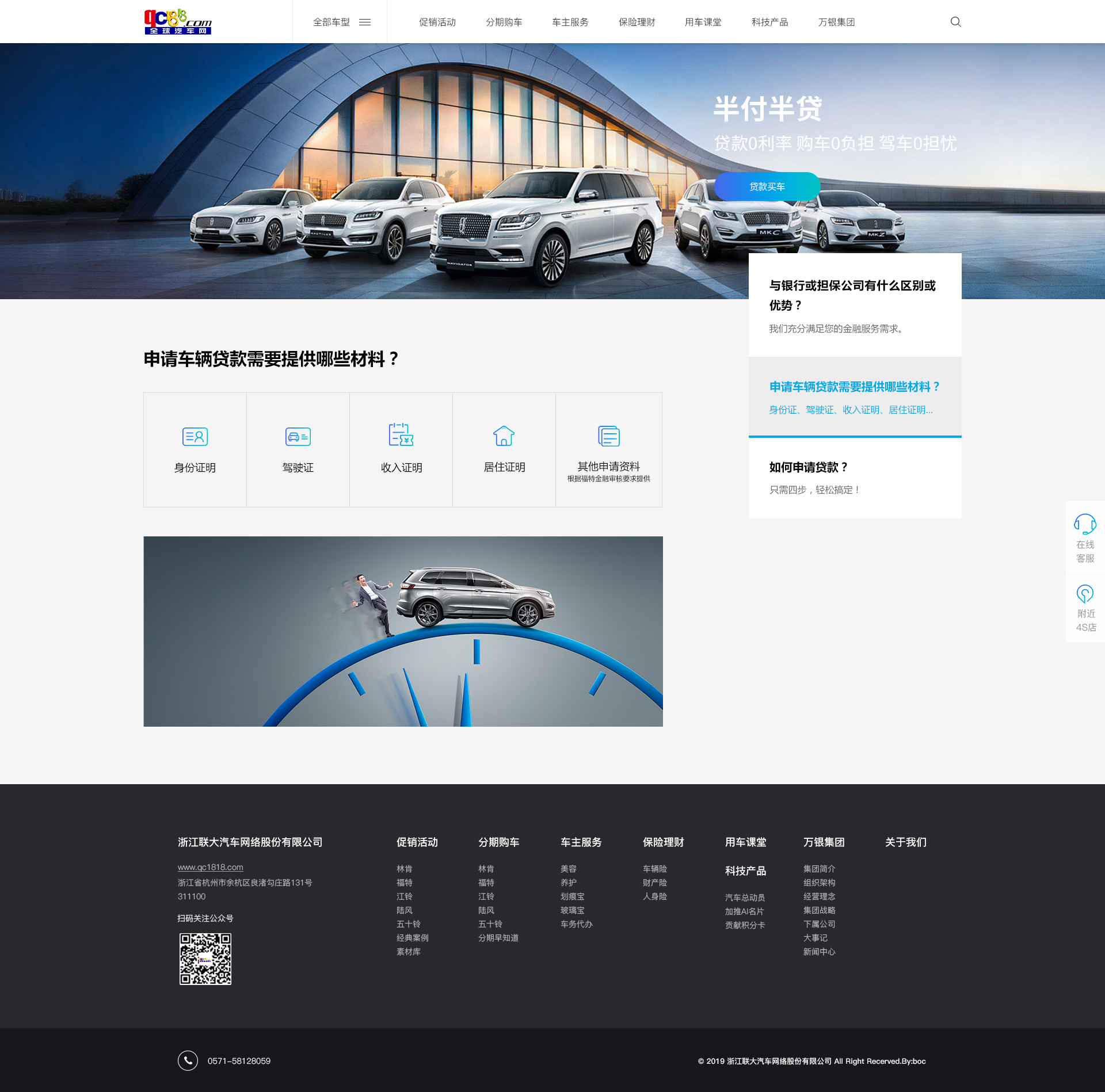Image resolution: width=1105 pixels, height=1092 pixels.
Task: Open the 万银集团 nav menu
Action: tap(837, 22)
